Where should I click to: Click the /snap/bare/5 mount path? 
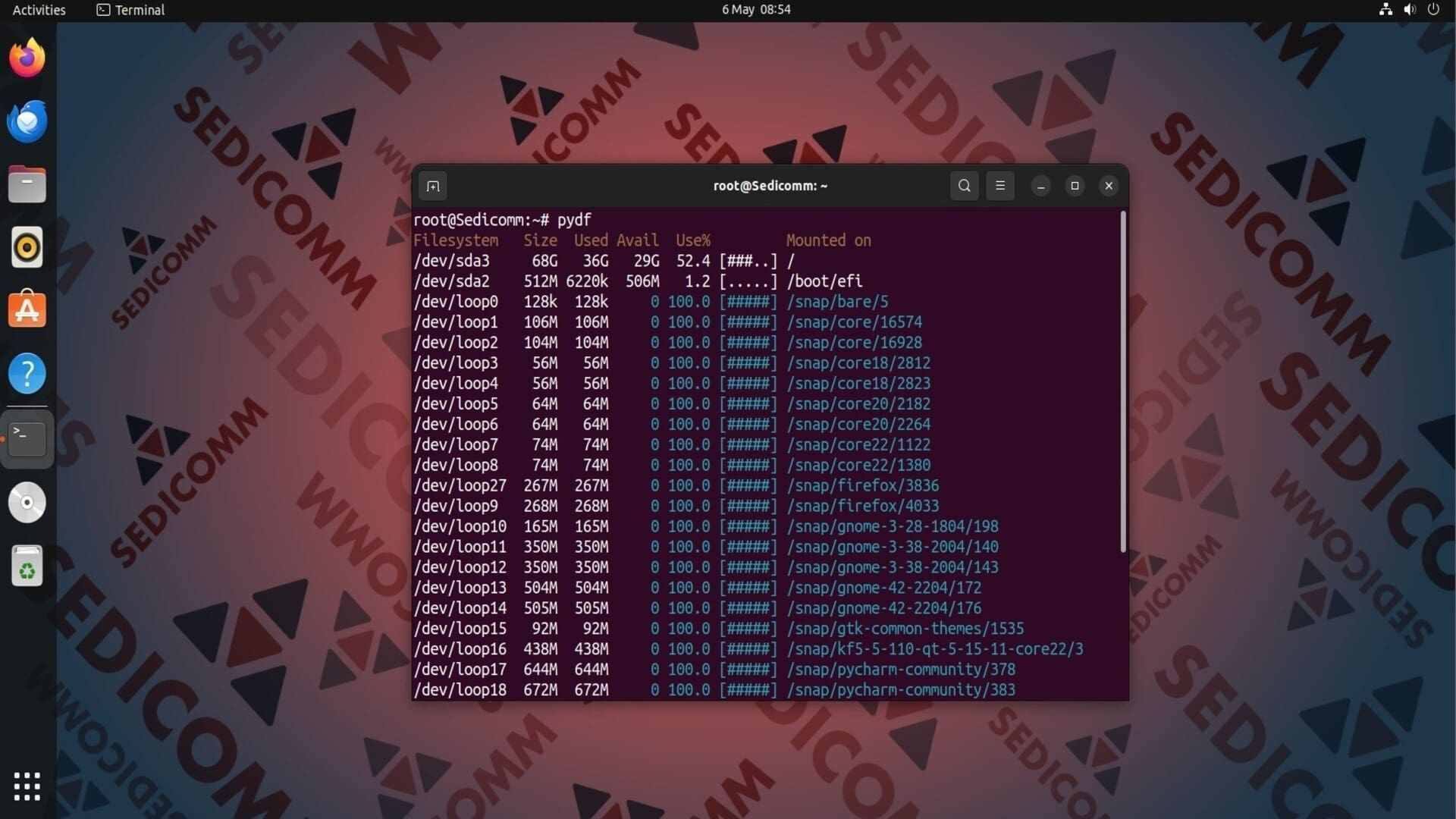click(x=837, y=302)
